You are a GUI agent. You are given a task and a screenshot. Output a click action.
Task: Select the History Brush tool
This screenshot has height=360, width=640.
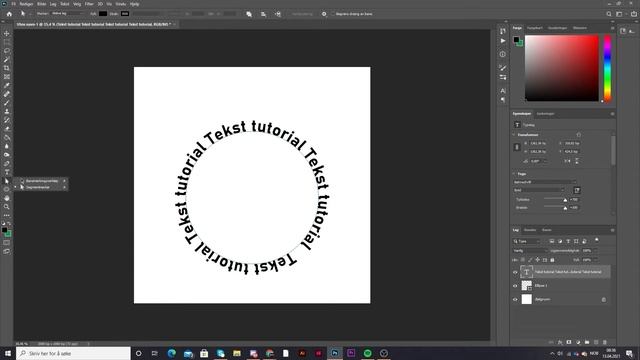7,120
